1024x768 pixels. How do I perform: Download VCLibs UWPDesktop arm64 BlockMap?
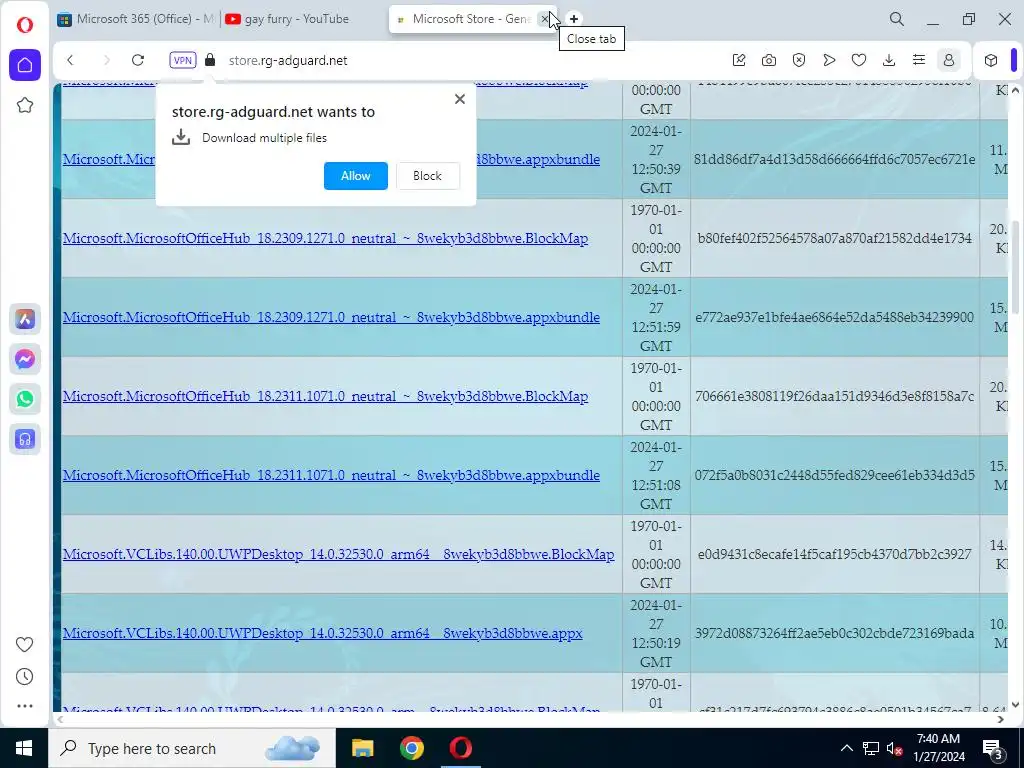(x=338, y=554)
